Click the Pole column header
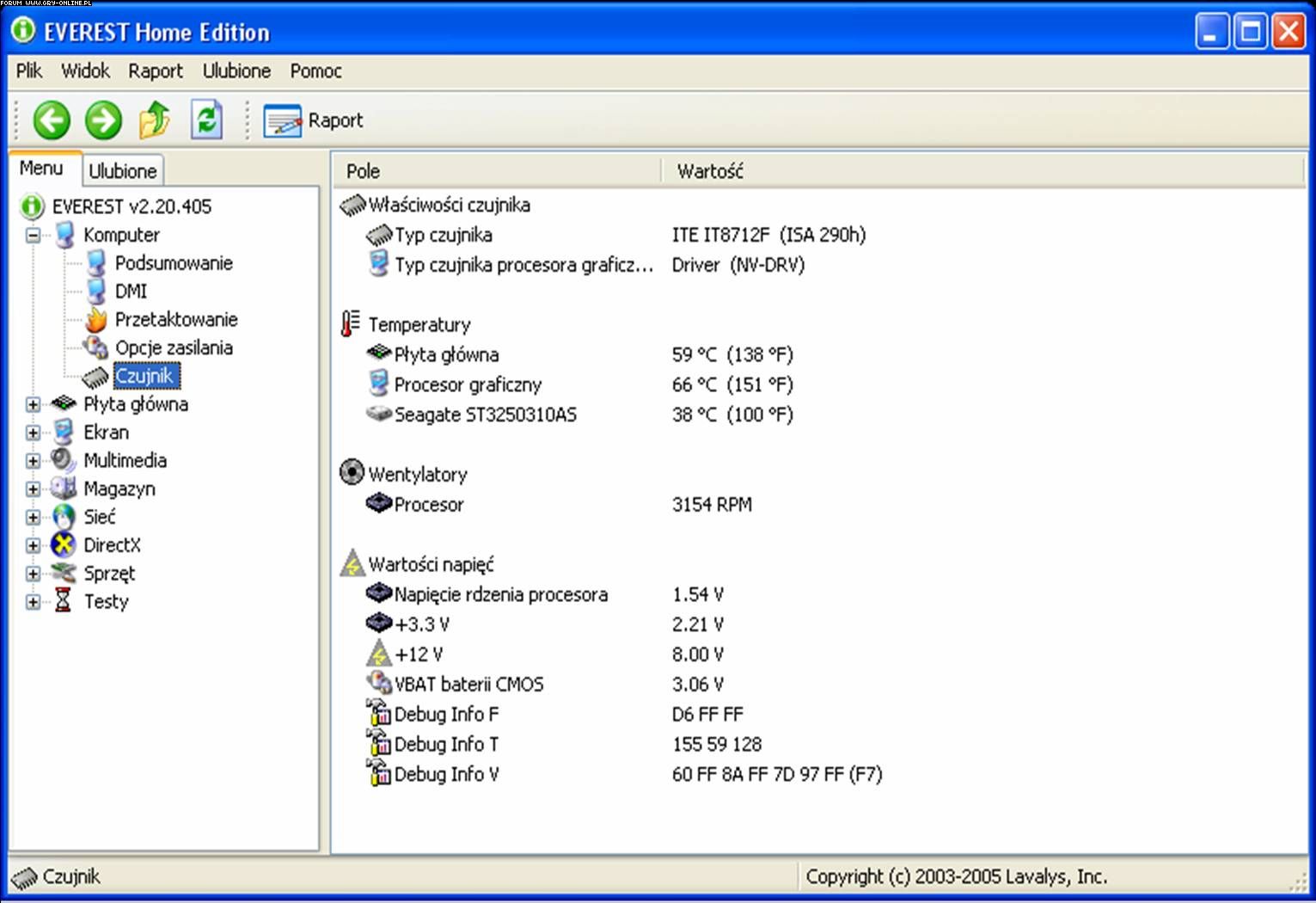 coord(496,171)
